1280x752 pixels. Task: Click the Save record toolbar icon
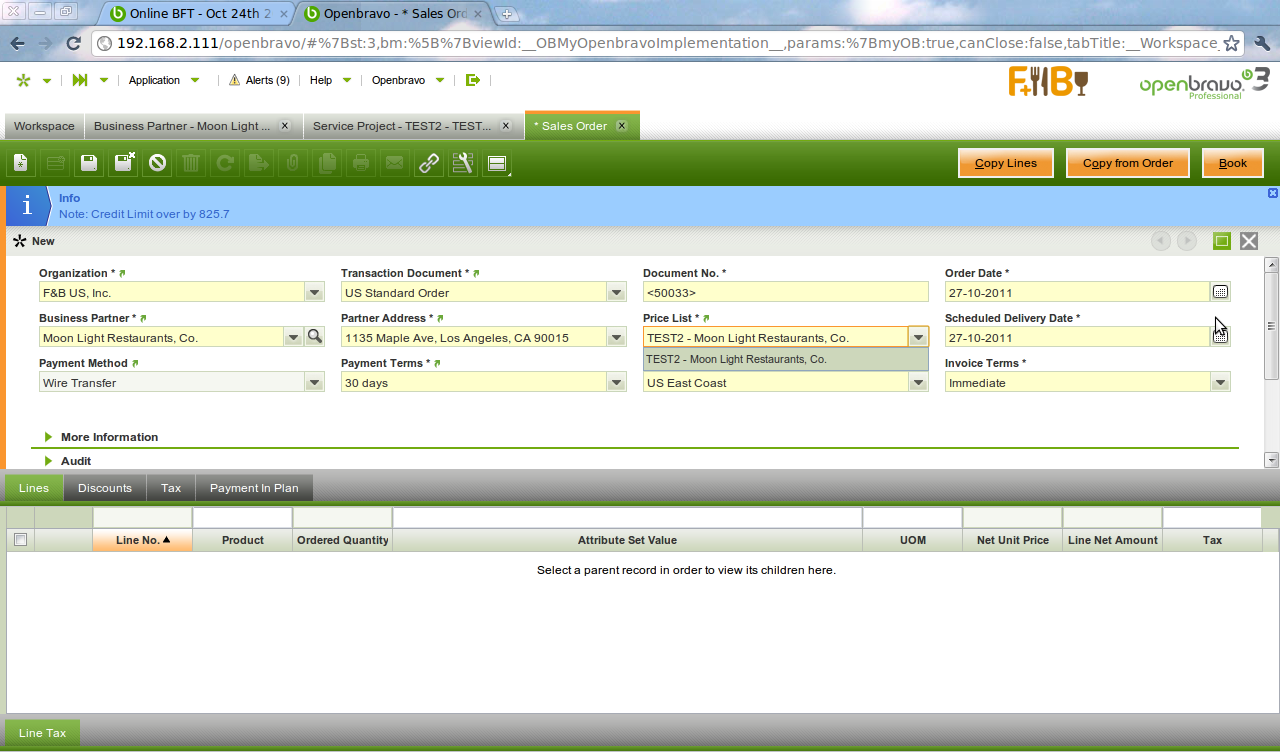89,163
